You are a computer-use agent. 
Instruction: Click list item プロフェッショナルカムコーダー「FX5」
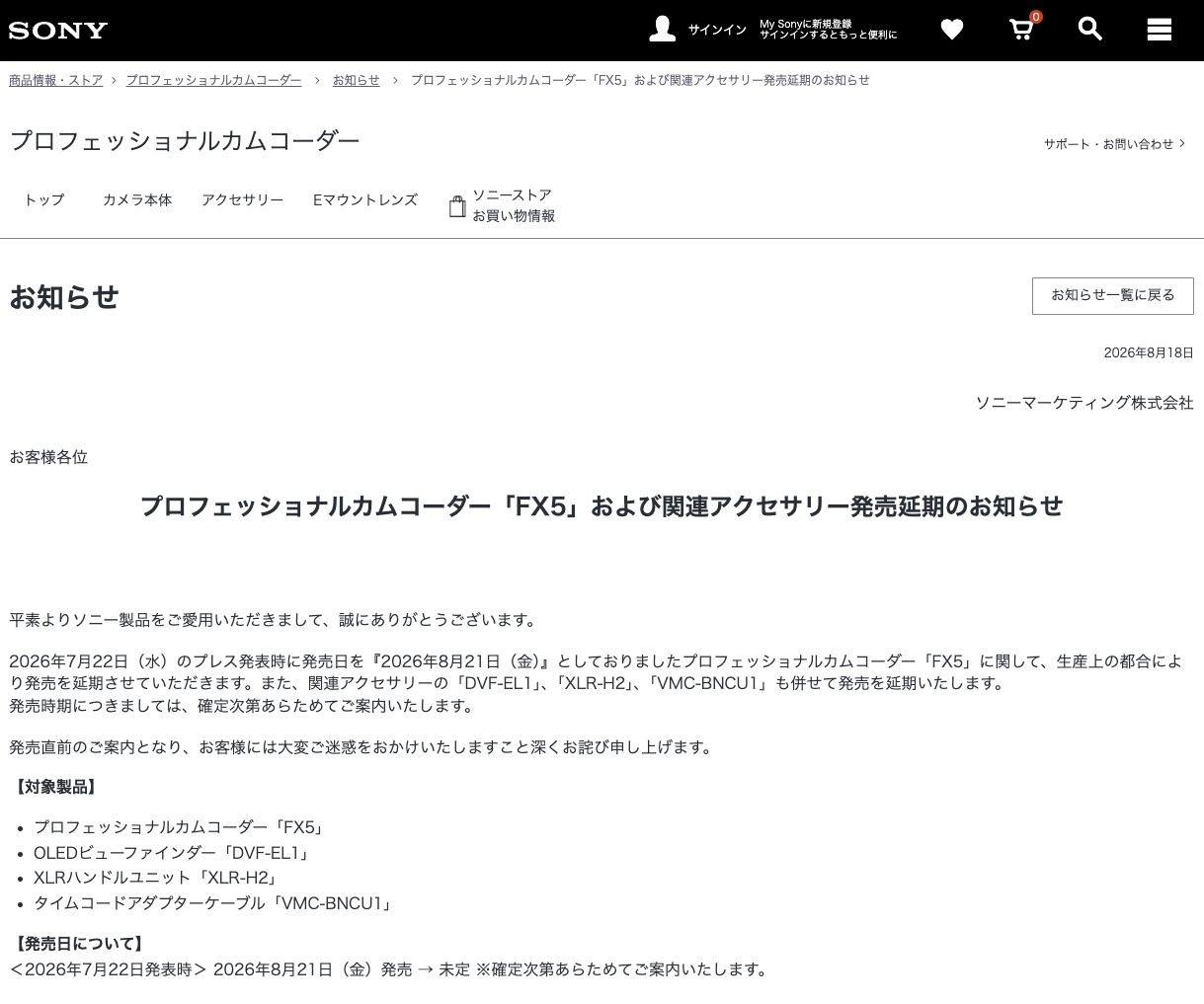tap(181, 827)
